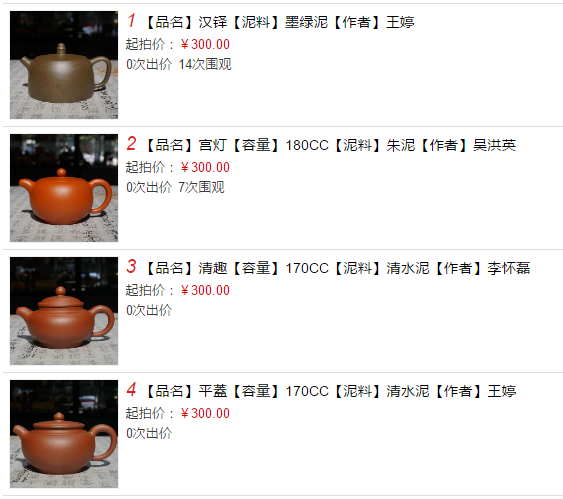Click 14次围观 view count text

click(x=205, y=65)
